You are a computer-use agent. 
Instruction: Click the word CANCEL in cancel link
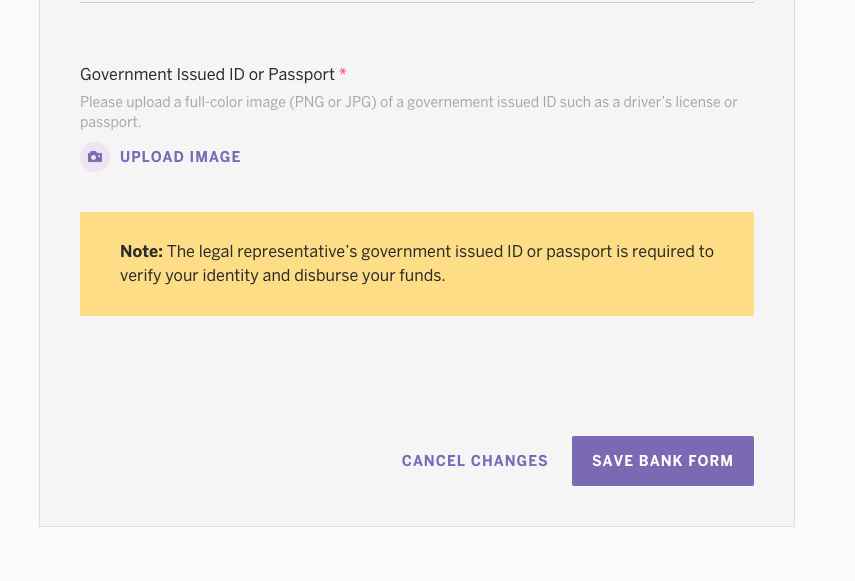pos(433,461)
